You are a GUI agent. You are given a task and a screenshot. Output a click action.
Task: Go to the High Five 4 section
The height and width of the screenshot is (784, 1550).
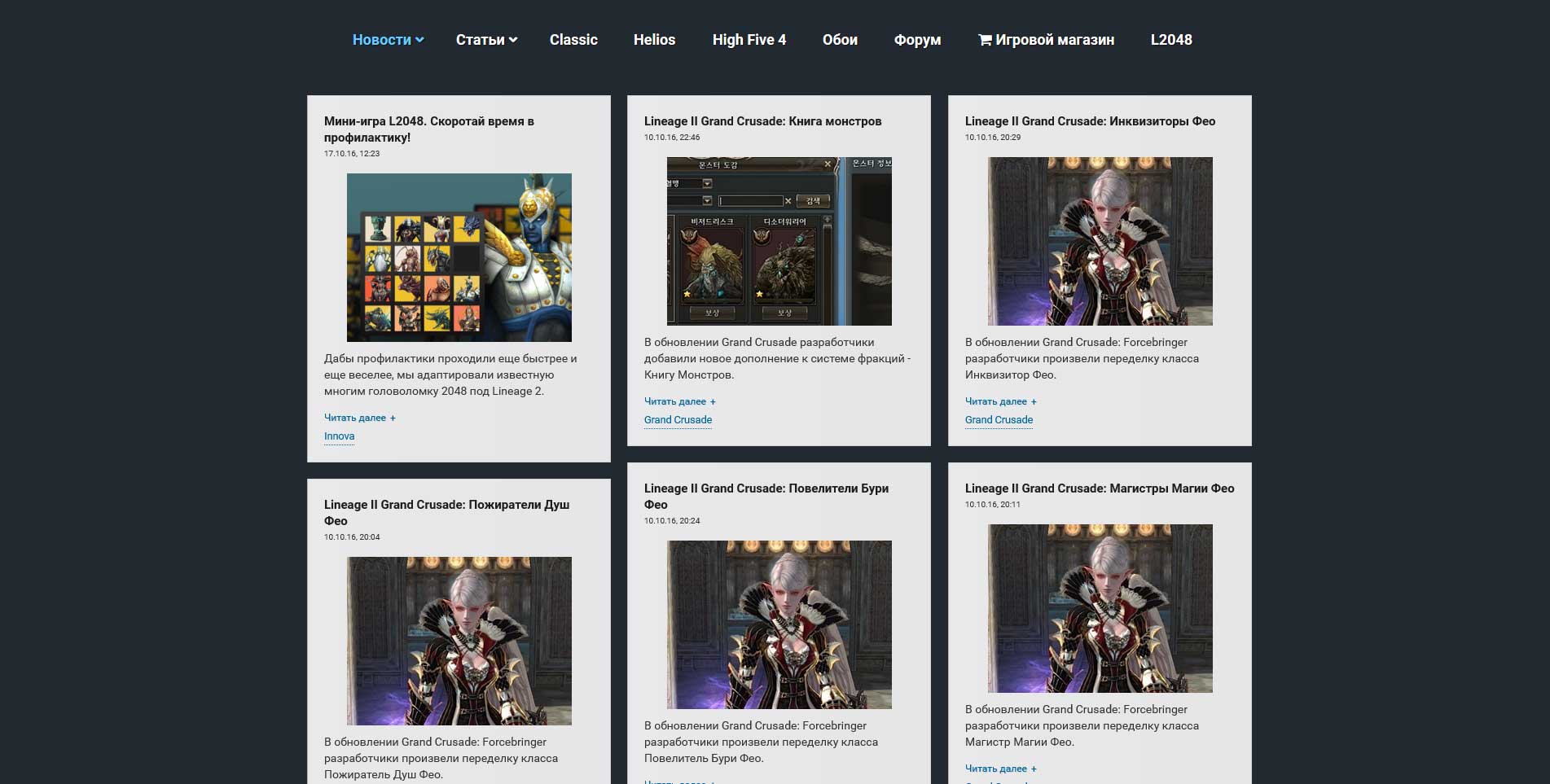(x=749, y=40)
